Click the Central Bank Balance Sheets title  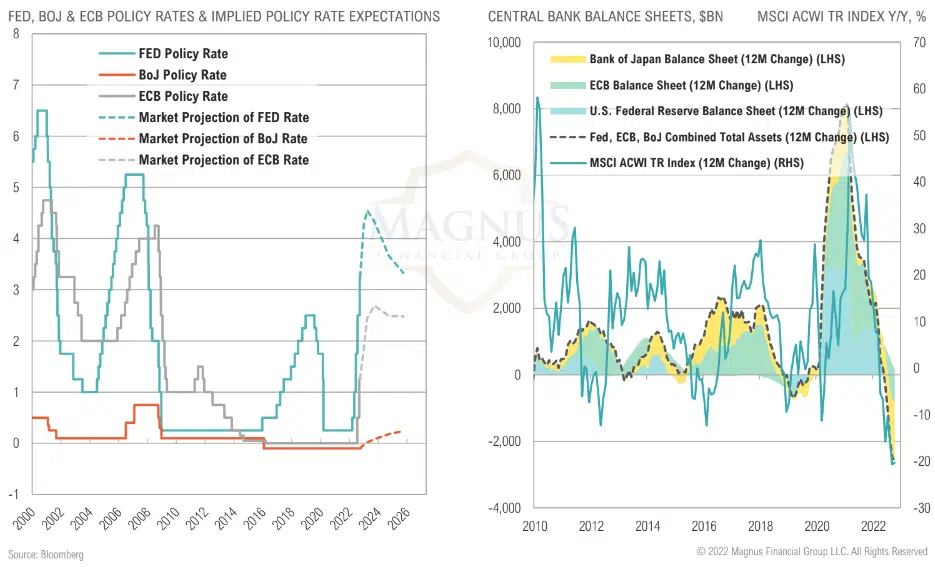point(605,17)
